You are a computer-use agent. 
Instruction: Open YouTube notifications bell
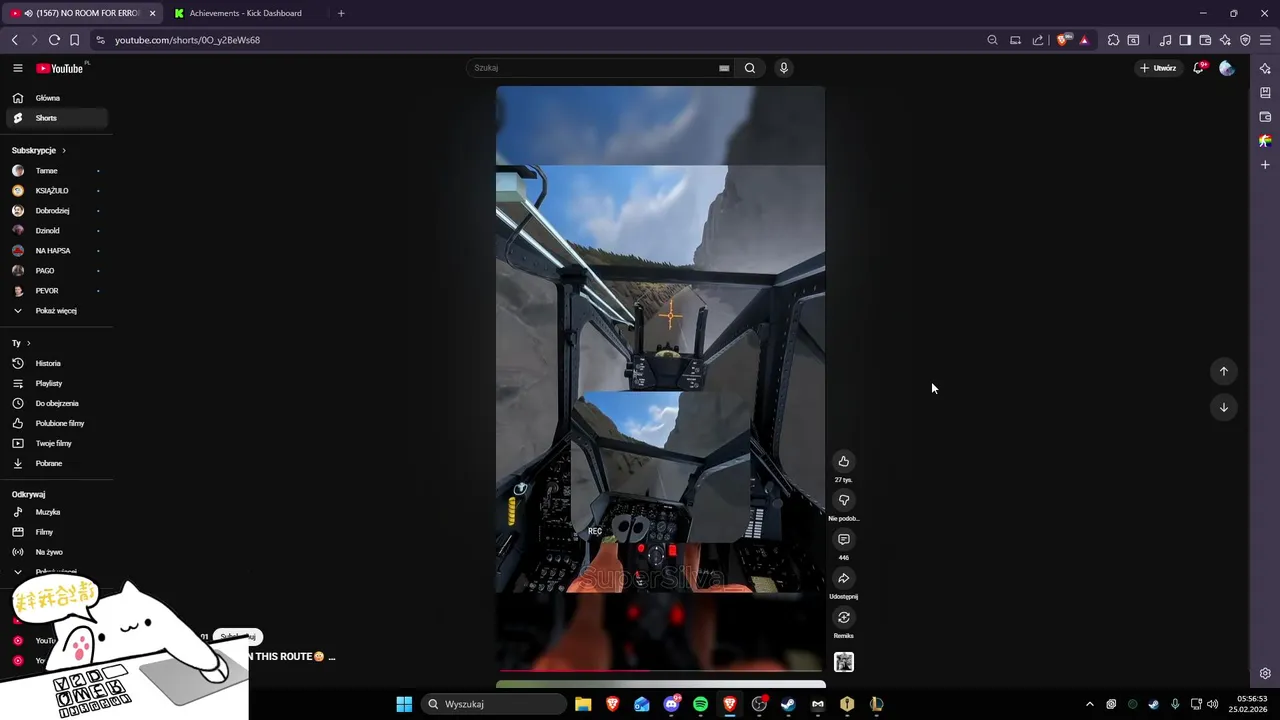tap(1199, 68)
